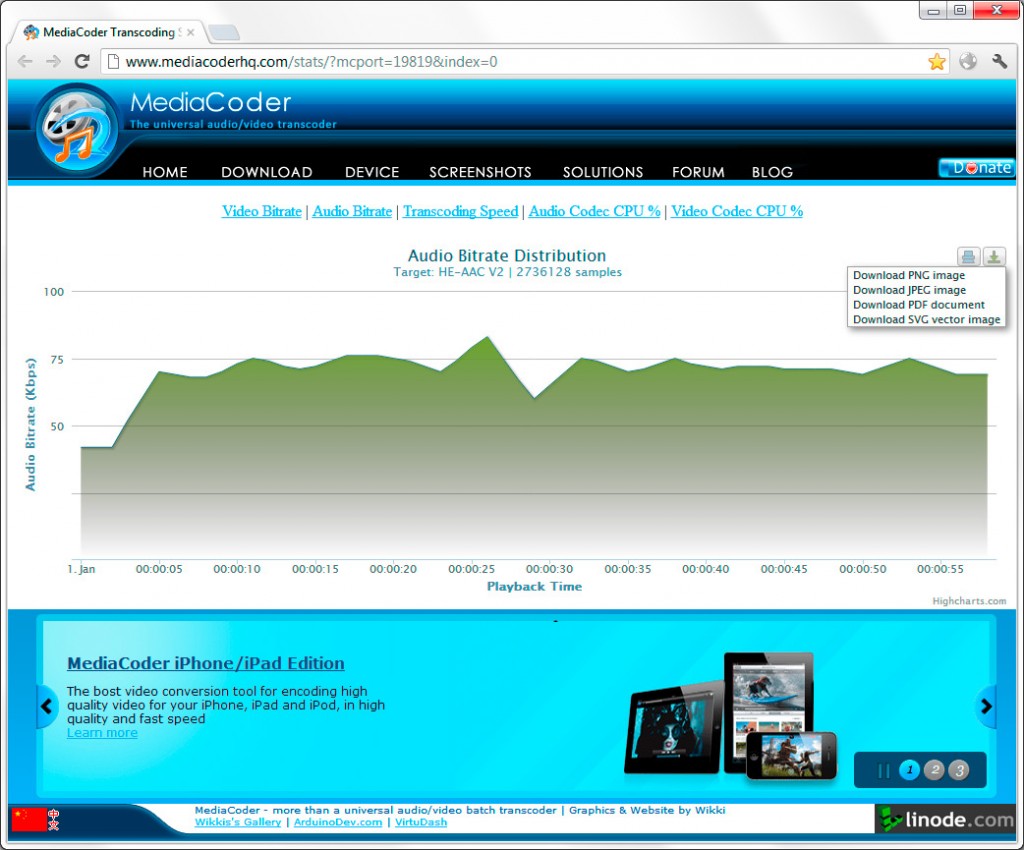1024x850 pixels.
Task: Open the FORUM navigation item
Action: [698, 172]
